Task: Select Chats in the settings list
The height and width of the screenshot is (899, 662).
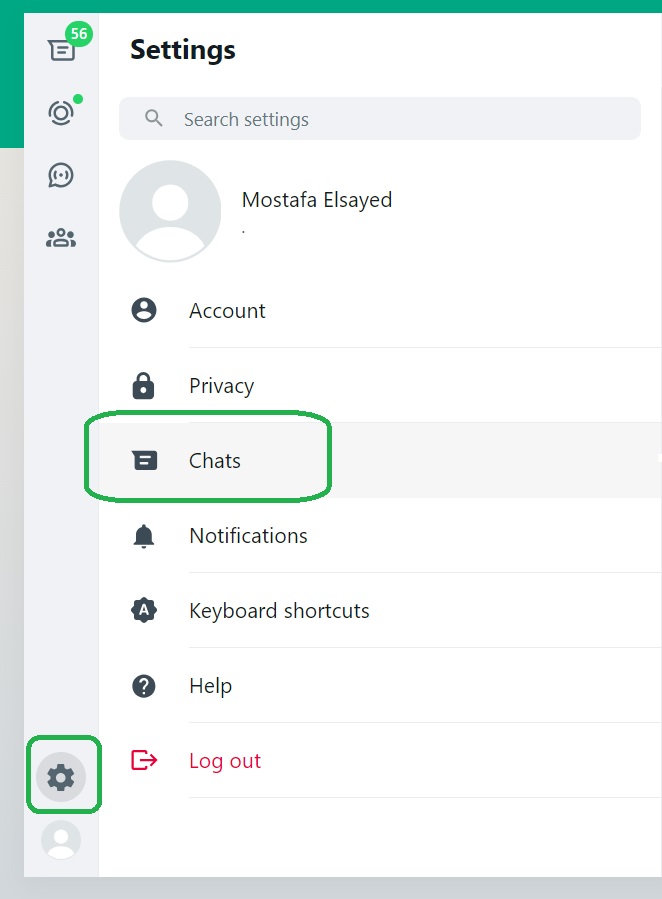Action: coord(215,461)
